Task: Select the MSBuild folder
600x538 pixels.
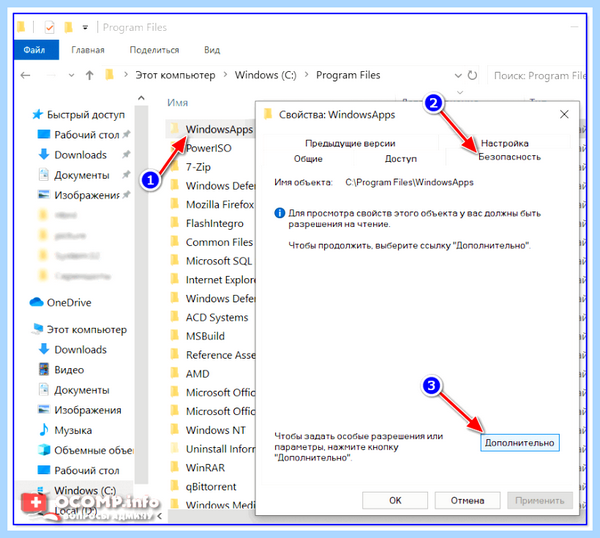Action: click(x=197, y=336)
